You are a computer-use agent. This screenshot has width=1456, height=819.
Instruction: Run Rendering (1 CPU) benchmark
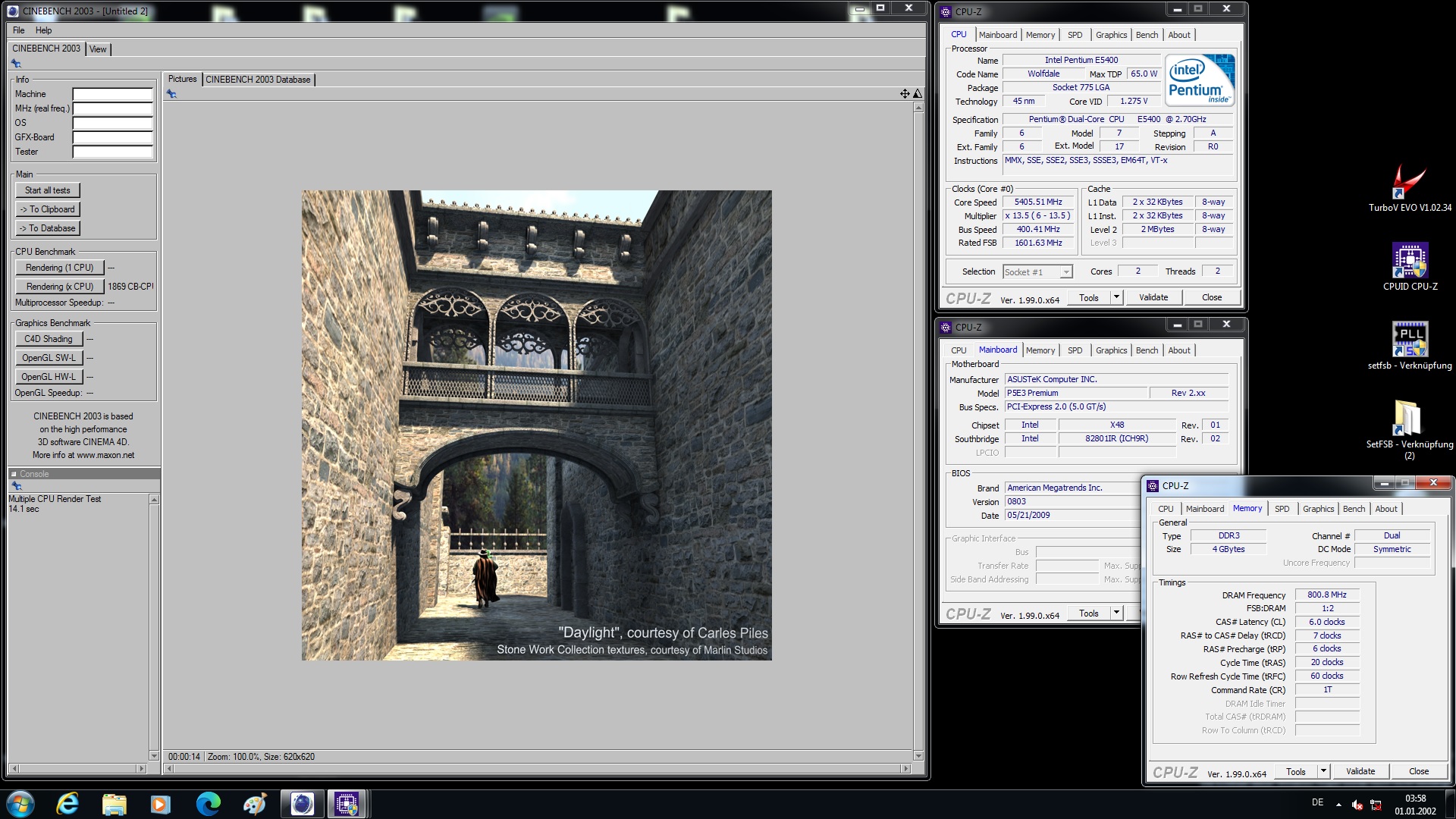(x=59, y=268)
